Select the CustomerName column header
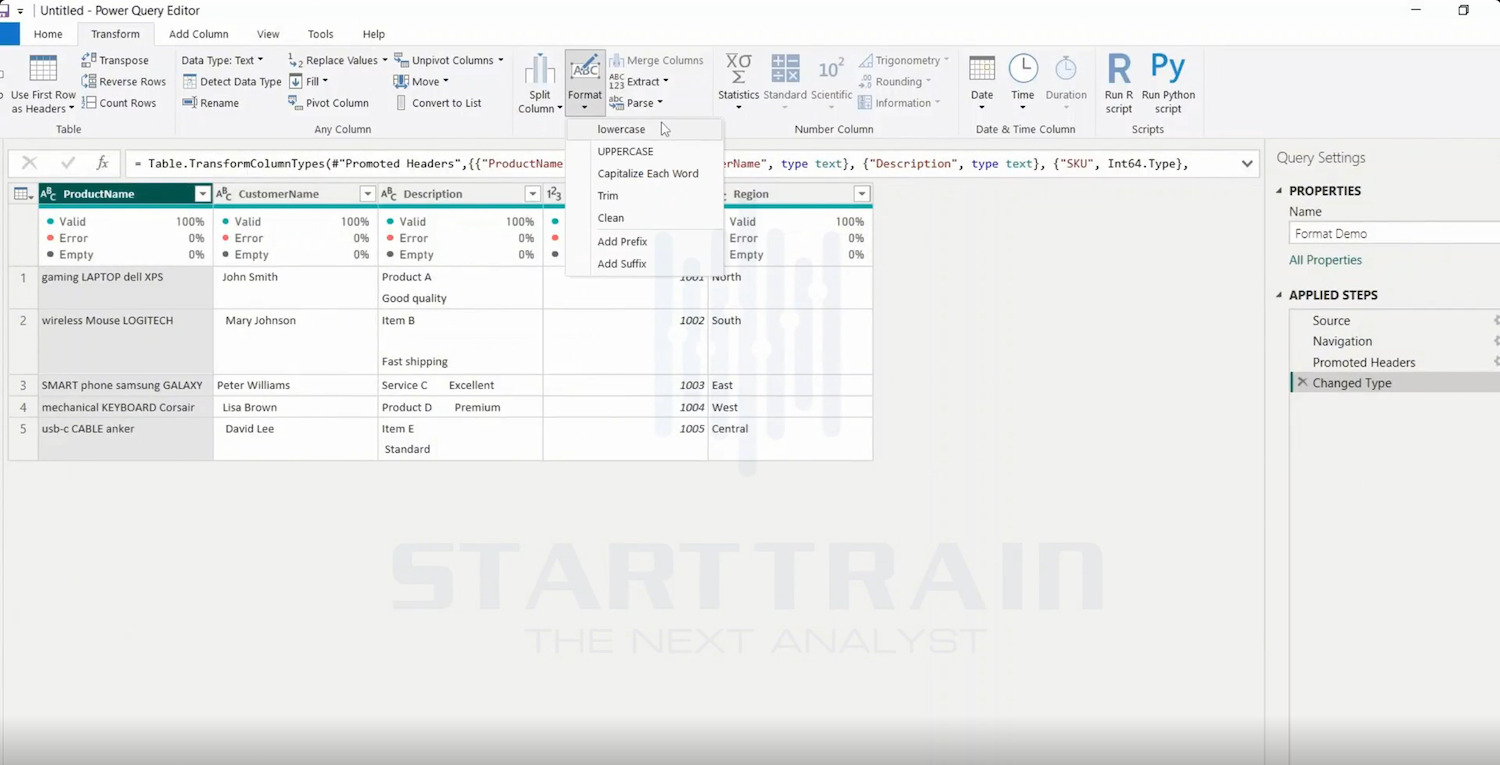This screenshot has height=765, width=1500. pyautogui.click(x=295, y=194)
